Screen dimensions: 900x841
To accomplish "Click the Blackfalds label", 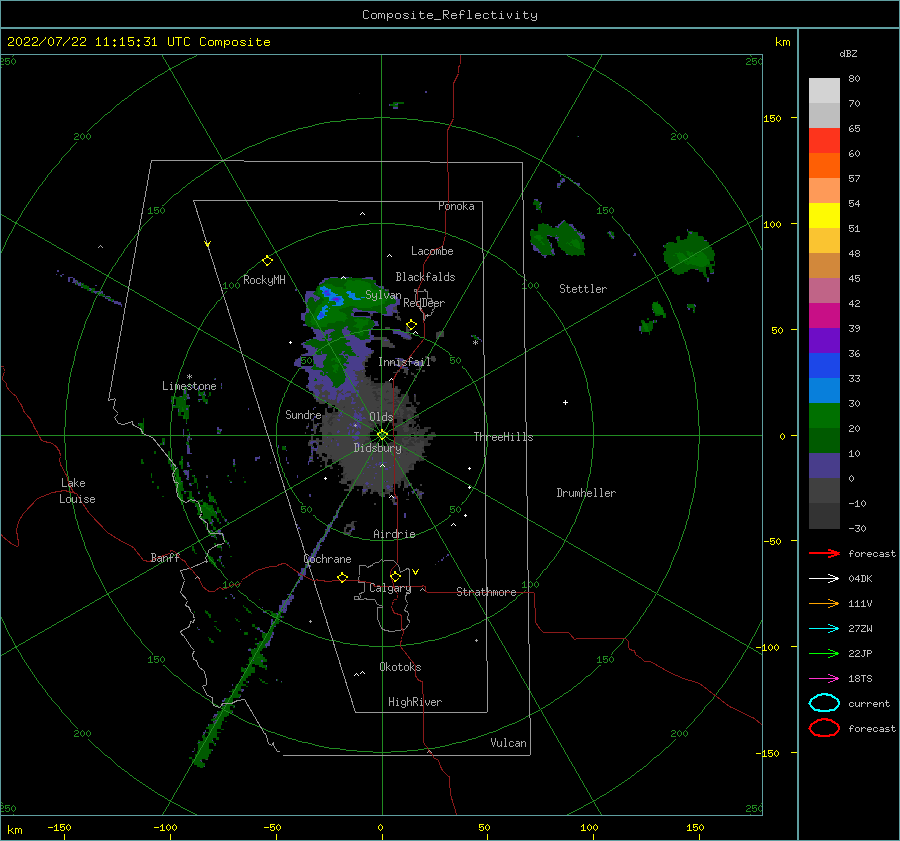I will point(425,277).
